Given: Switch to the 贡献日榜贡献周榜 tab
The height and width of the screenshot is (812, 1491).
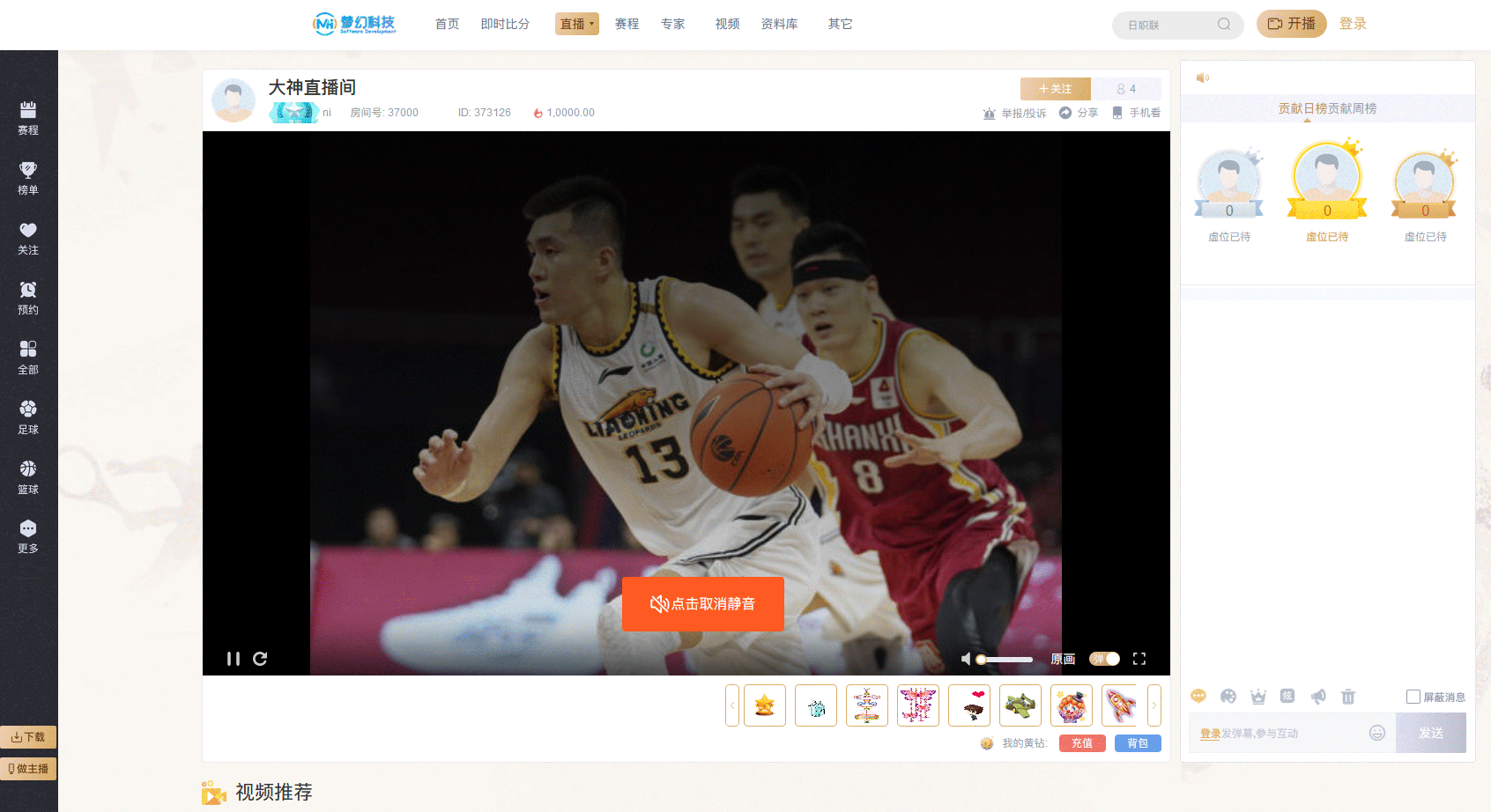Looking at the screenshot, I should pos(1327,108).
